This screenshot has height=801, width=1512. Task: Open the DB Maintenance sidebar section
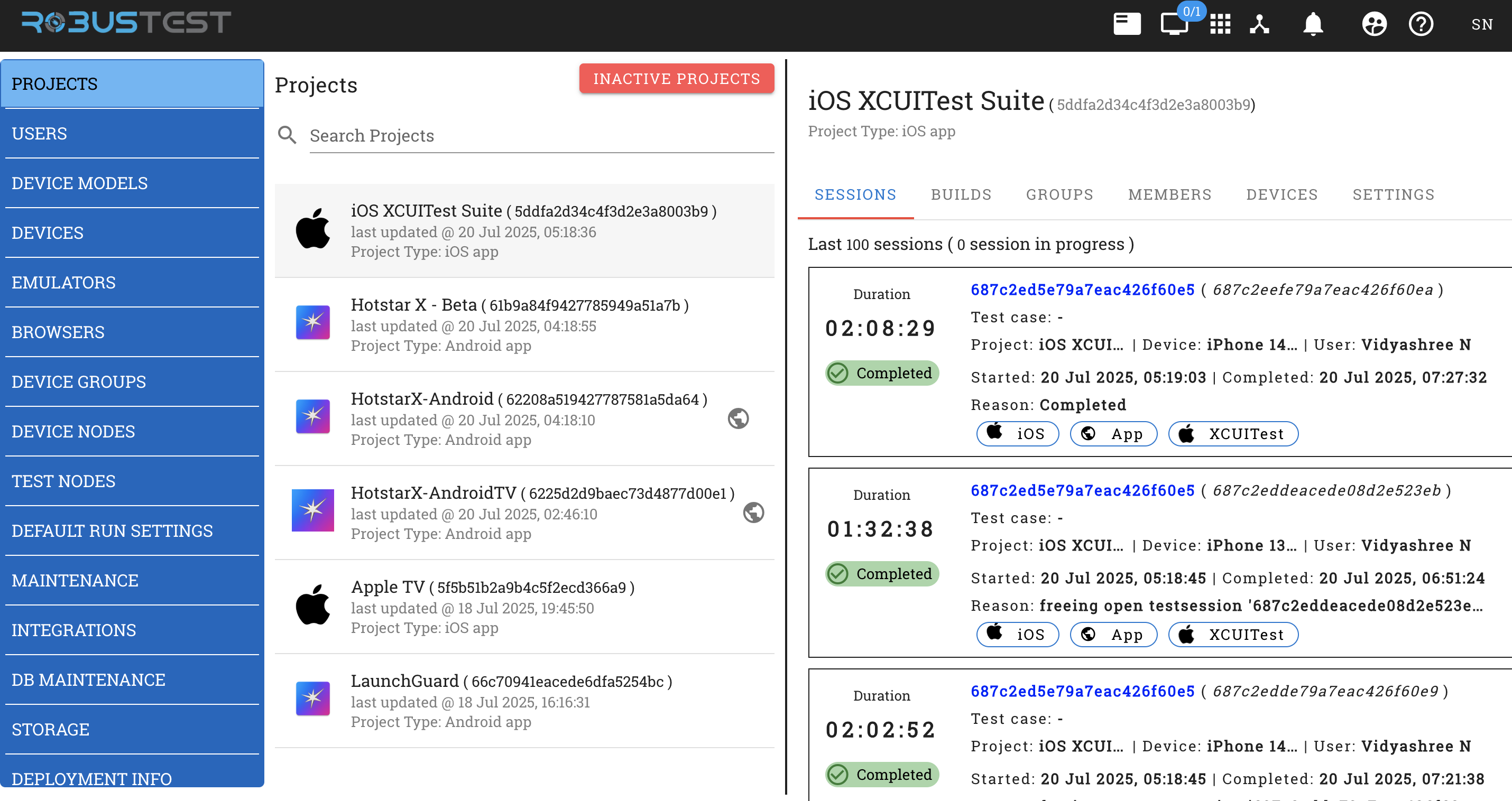coord(132,679)
